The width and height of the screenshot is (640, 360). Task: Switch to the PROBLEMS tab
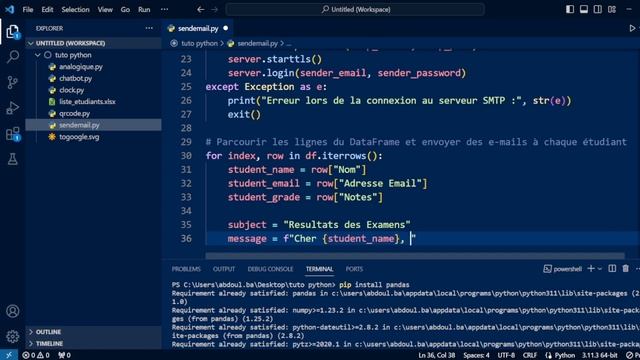[186, 269]
